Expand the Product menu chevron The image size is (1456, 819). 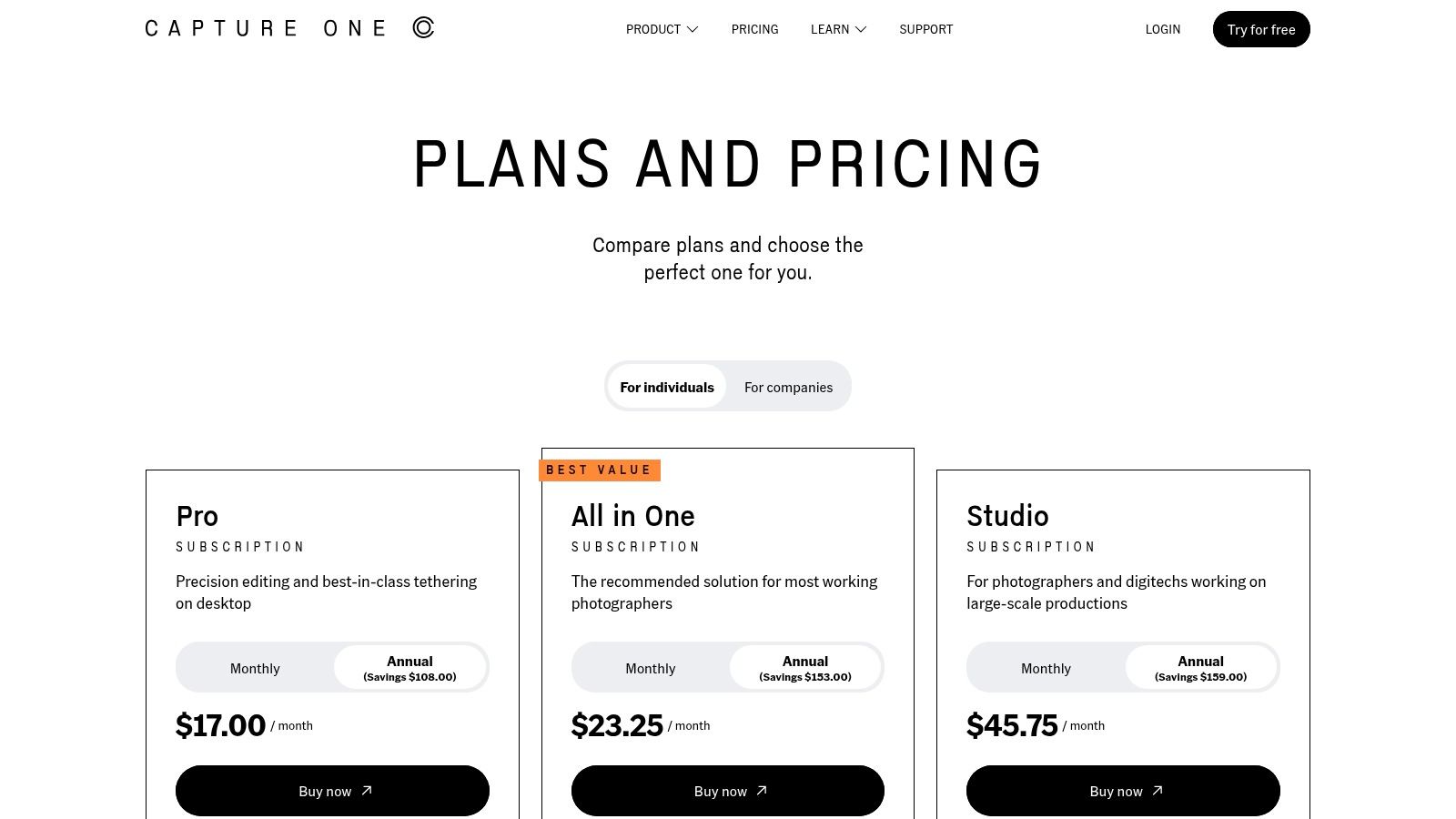693,29
